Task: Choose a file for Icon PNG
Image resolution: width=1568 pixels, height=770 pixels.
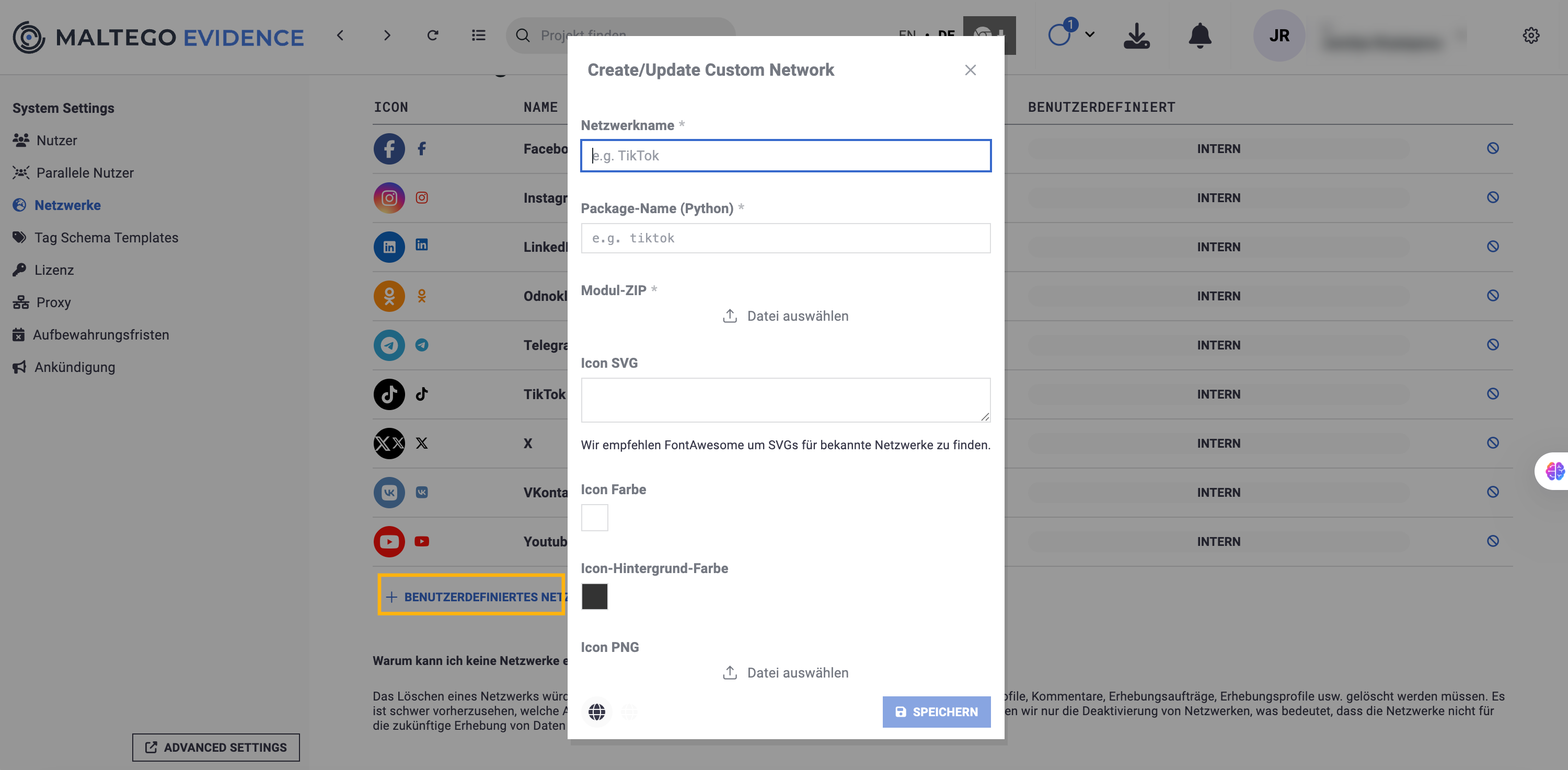Action: click(x=785, y=673)
